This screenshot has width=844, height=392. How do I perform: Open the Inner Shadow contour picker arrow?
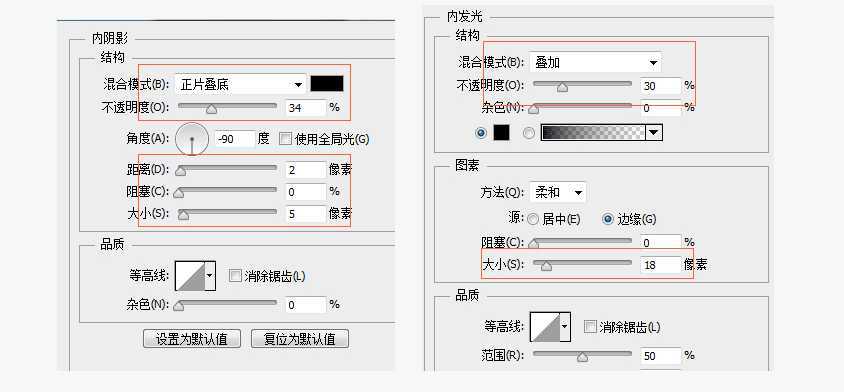pyautogui.click(x=210, y=276)
